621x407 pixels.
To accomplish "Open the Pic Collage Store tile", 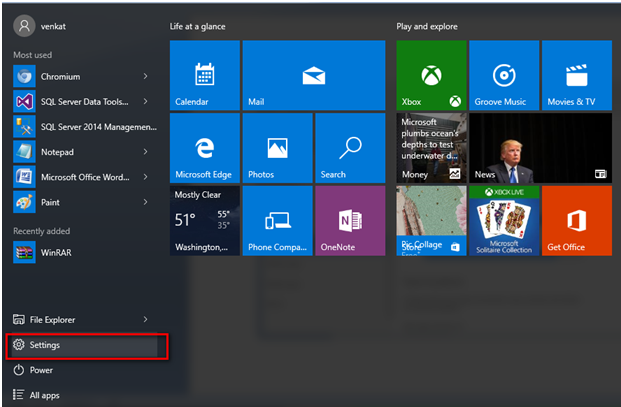I will (431, 221).
